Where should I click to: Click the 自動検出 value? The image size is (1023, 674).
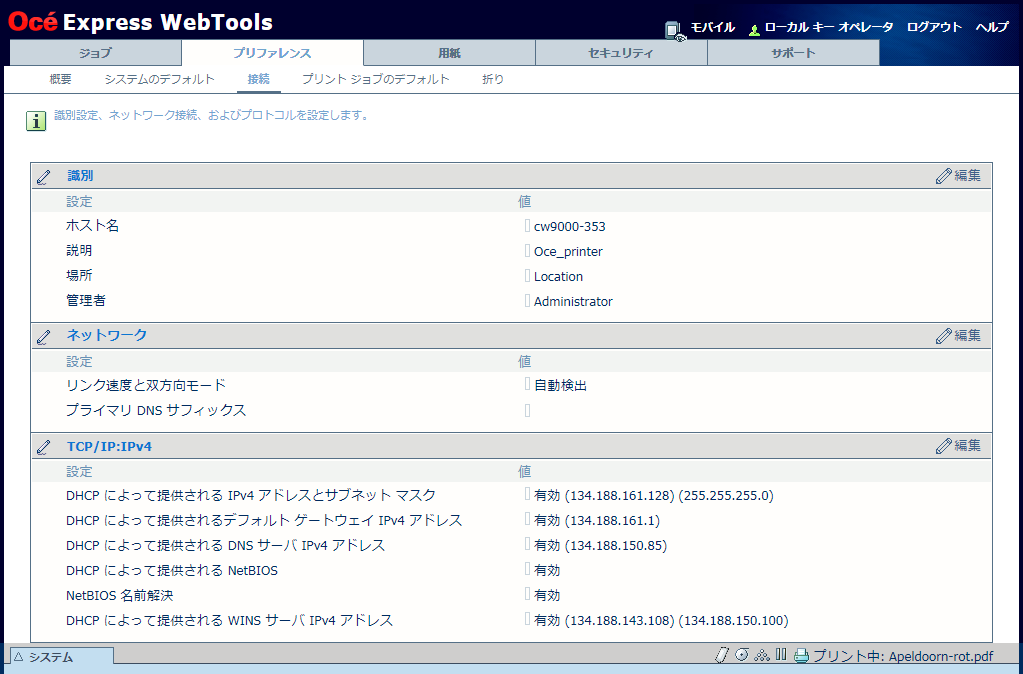(560, 386)
